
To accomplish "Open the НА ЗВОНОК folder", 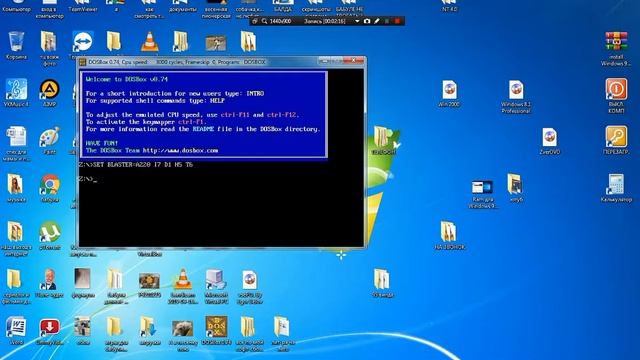I will click(449, 232).
